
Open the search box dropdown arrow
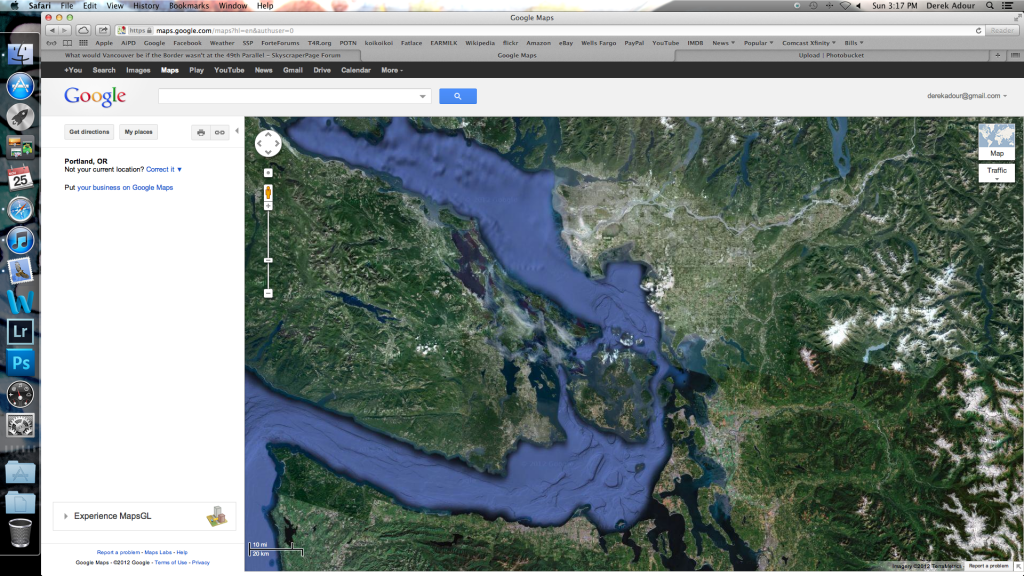coord(423,96)
